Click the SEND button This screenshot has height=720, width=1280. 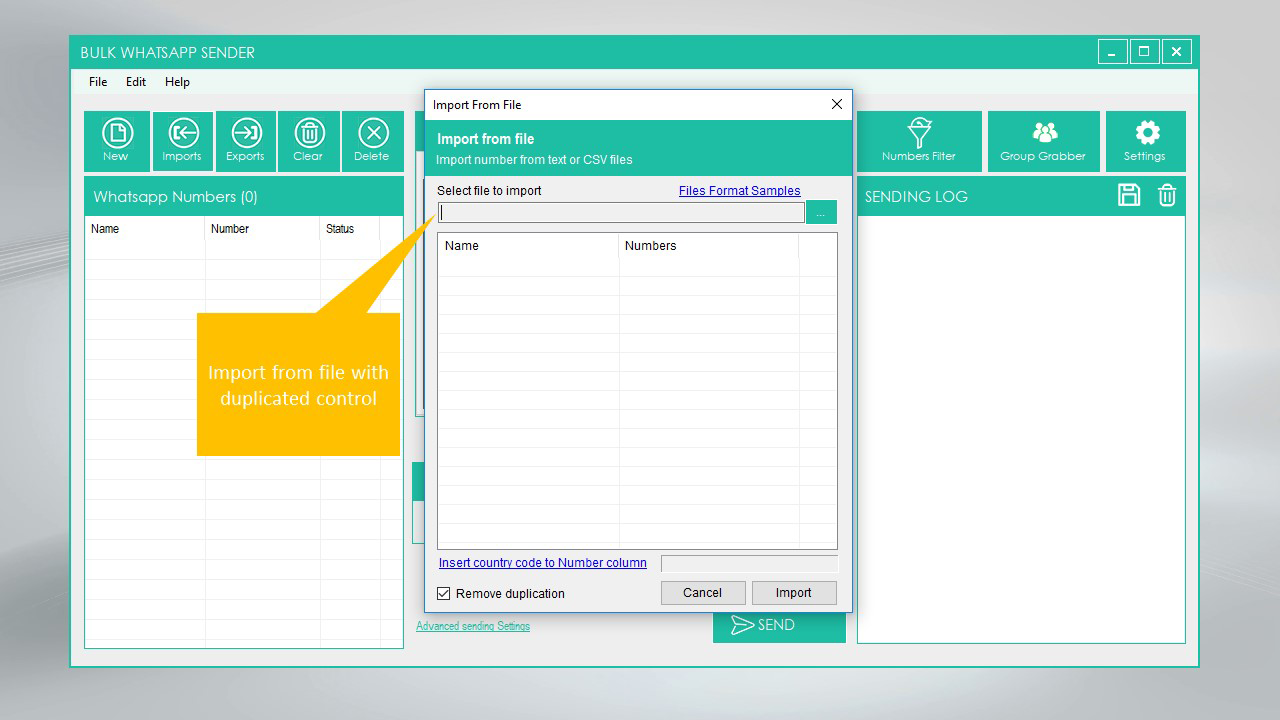(x=779, y=625)
